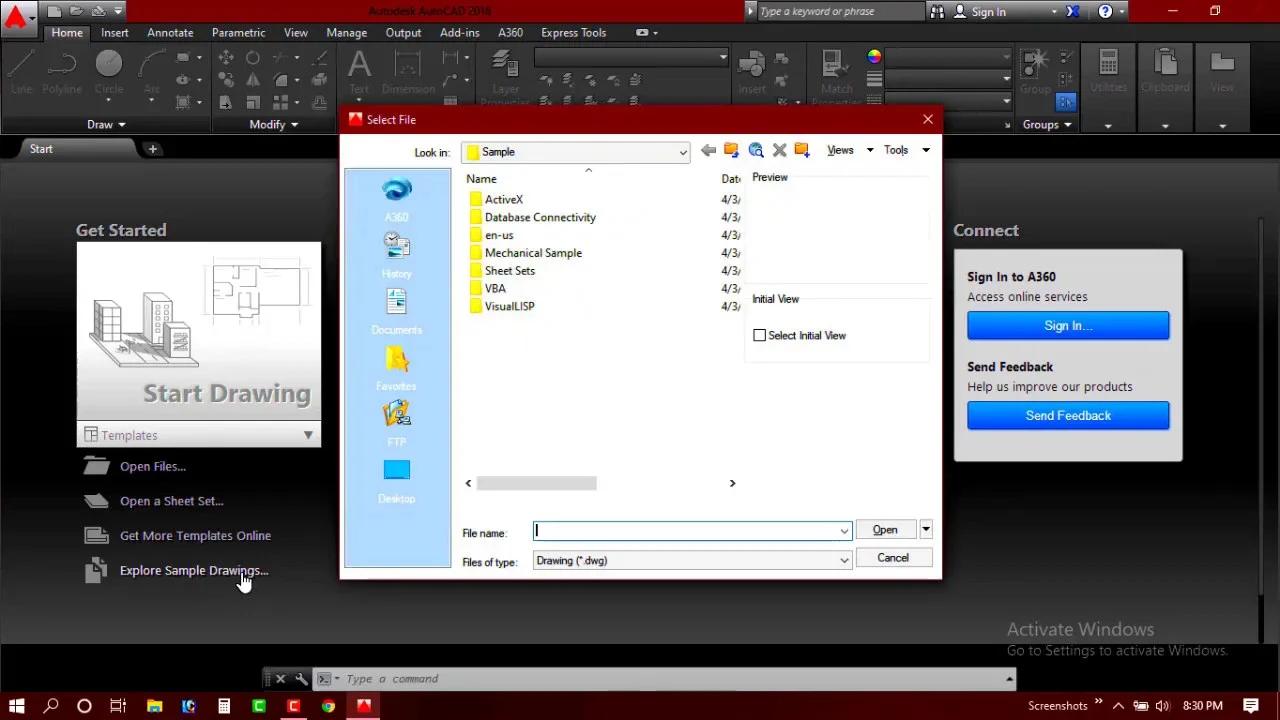Screen dimensions: 1280x720
Task: Open FTP place in Select File sidebar
Action: (396, 424)
